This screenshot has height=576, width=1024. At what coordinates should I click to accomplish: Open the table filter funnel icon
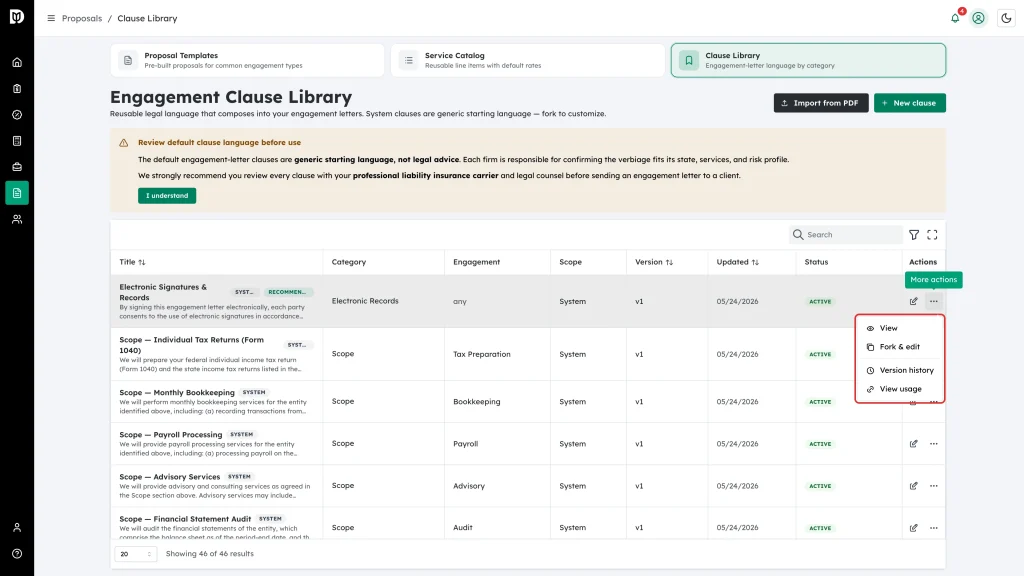pos(914,234)
